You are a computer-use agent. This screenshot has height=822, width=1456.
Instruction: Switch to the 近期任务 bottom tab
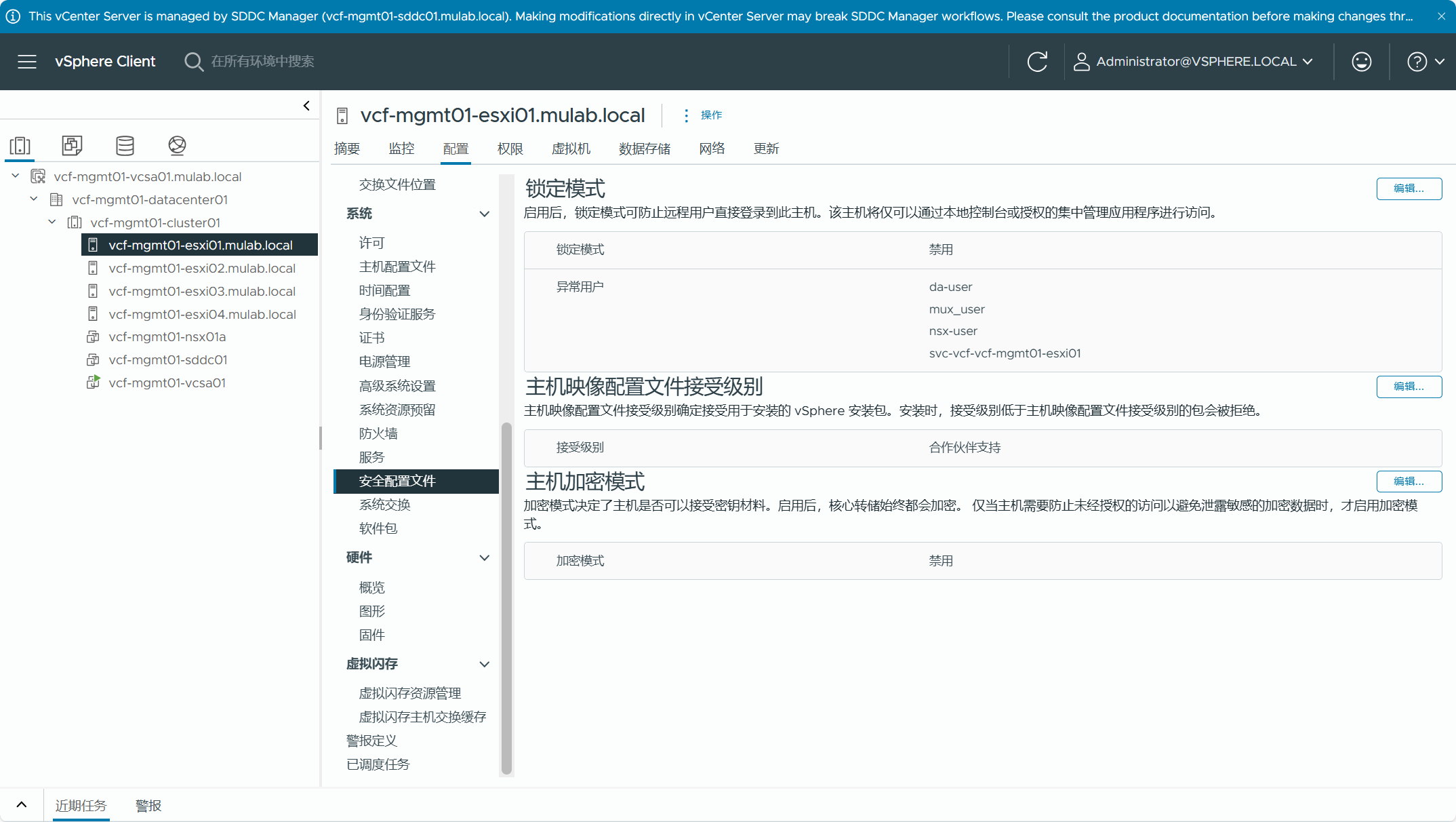coord(81,806)
